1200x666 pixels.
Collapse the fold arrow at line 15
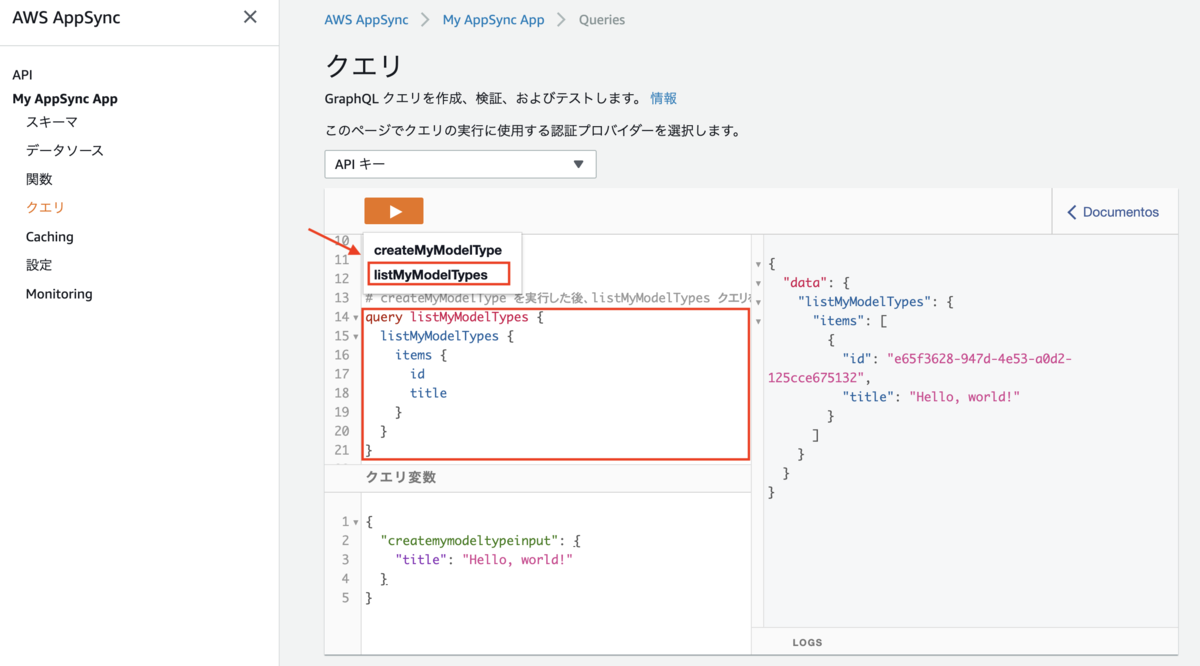coord(356,337)
